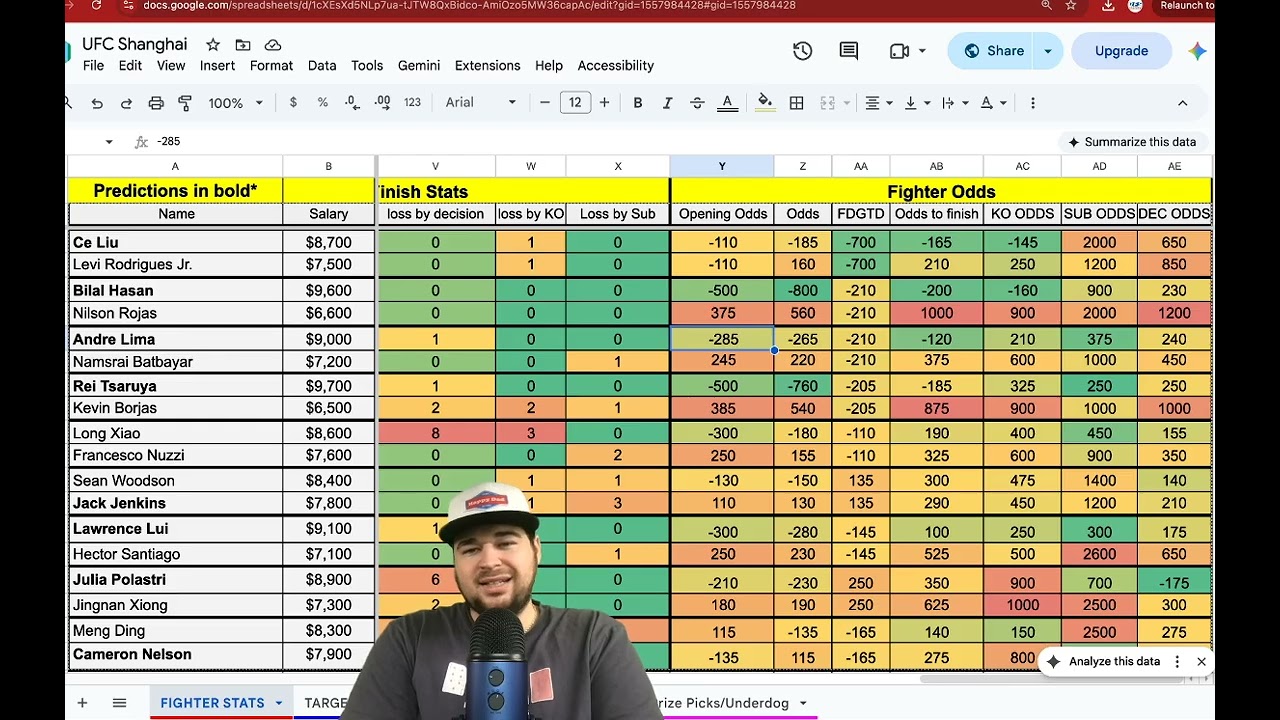
Task: Add a new sheet
Action: (x=82, y=703)
